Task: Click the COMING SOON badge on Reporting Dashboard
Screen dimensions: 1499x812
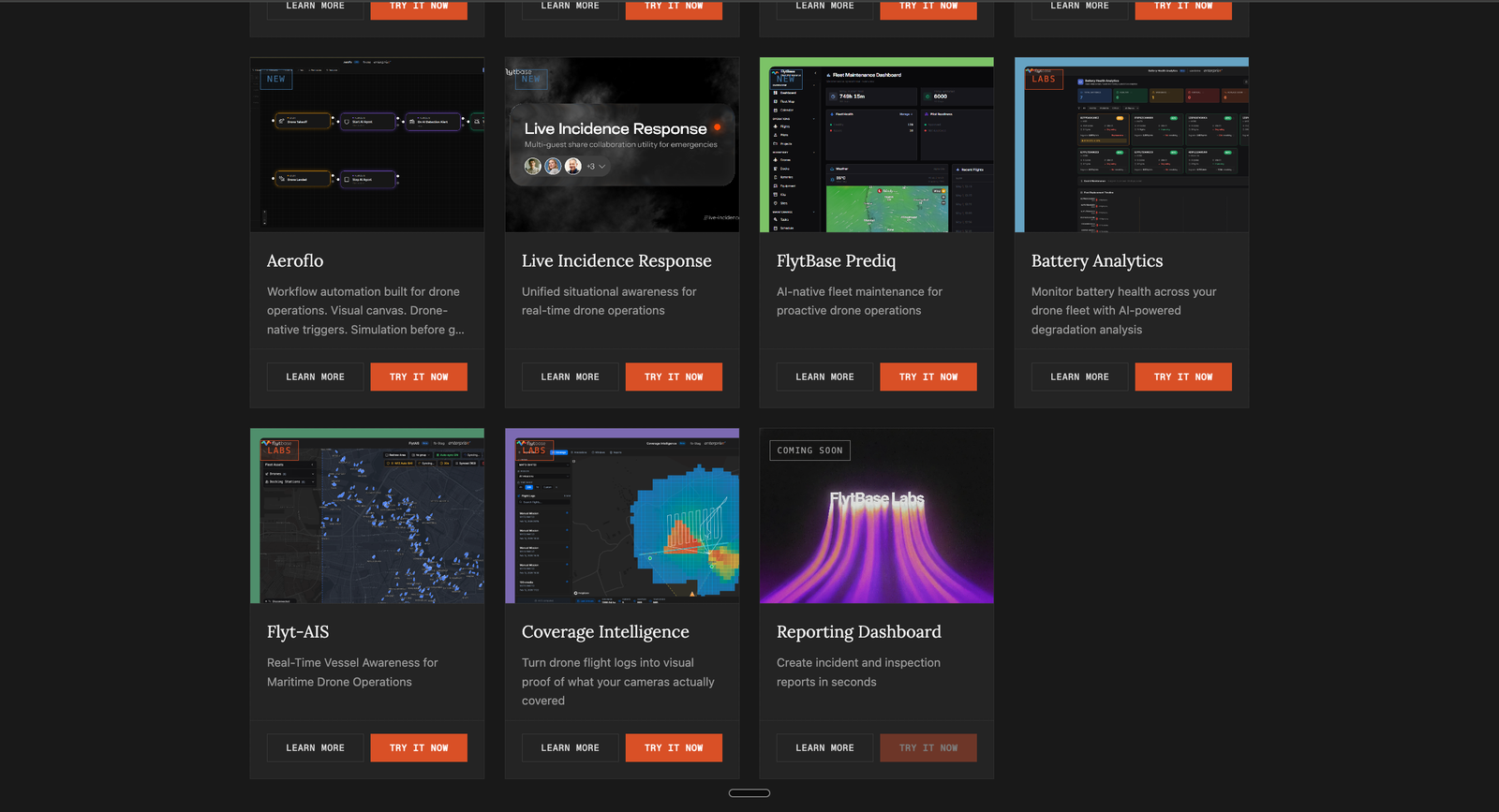Action: 809,450
